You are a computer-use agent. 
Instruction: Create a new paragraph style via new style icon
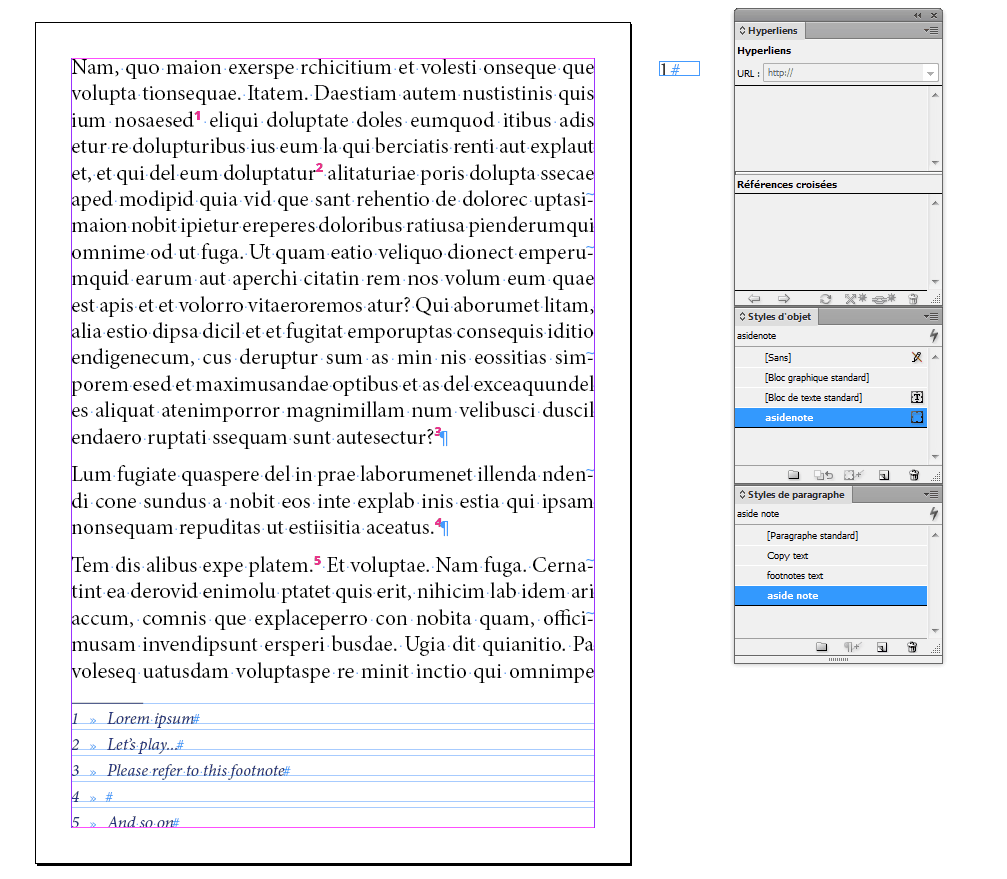(882, 647)
